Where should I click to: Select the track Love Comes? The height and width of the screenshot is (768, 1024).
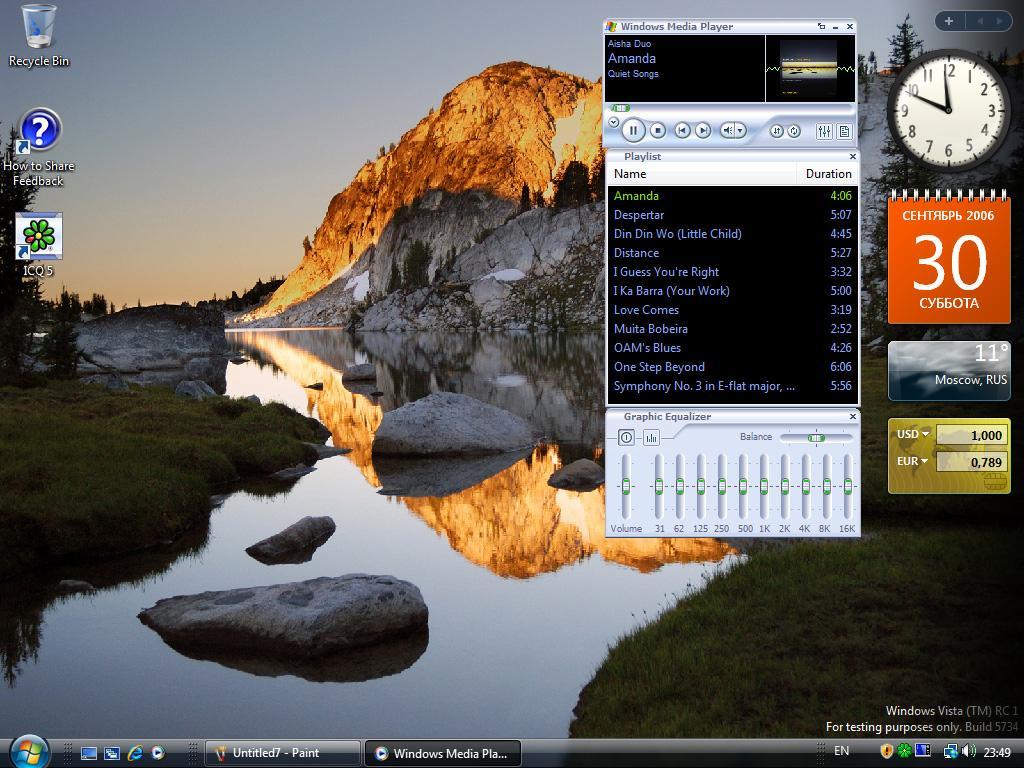click(732, 310)
